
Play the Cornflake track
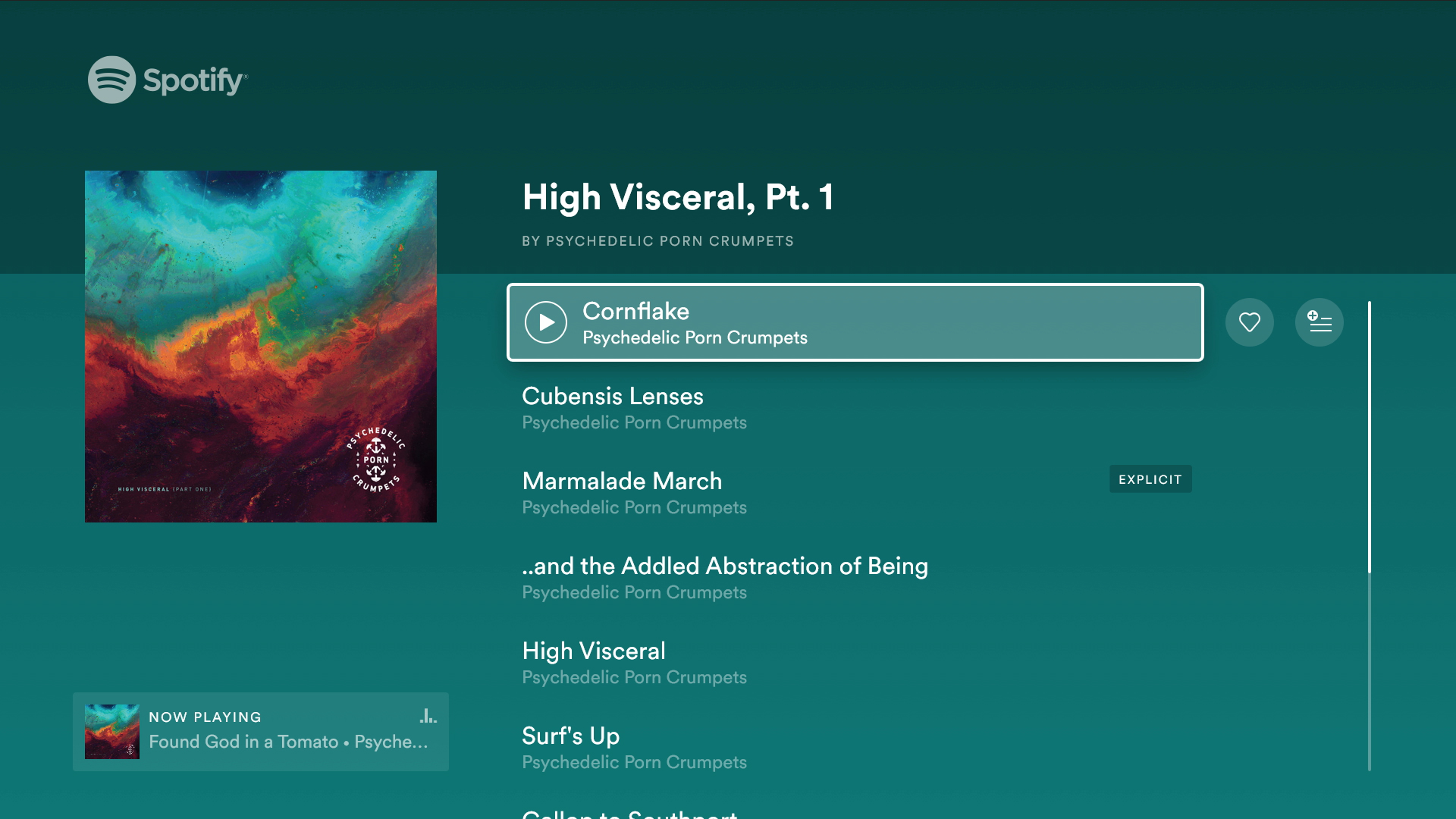coord(546,322)
